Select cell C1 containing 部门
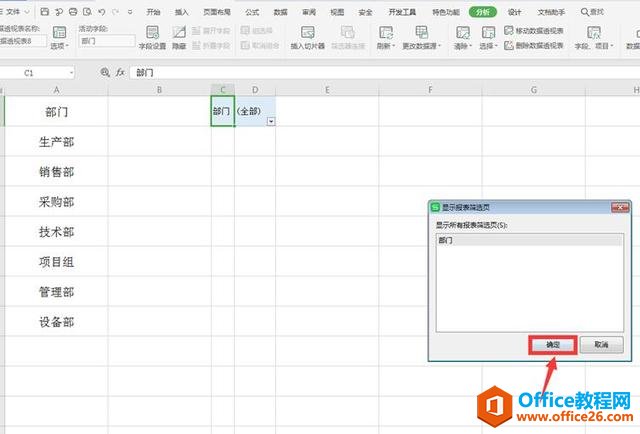640x434 pixels. point(223,111)
